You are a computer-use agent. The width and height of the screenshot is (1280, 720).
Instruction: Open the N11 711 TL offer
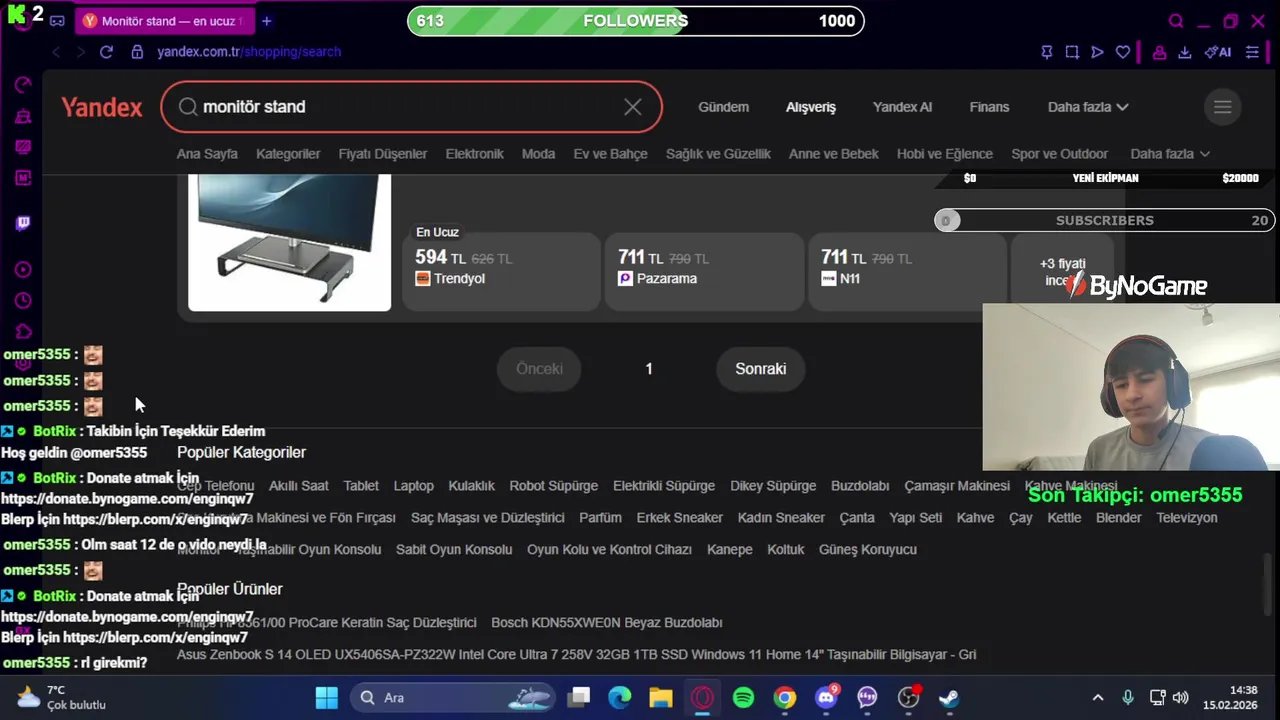point(907,271)
